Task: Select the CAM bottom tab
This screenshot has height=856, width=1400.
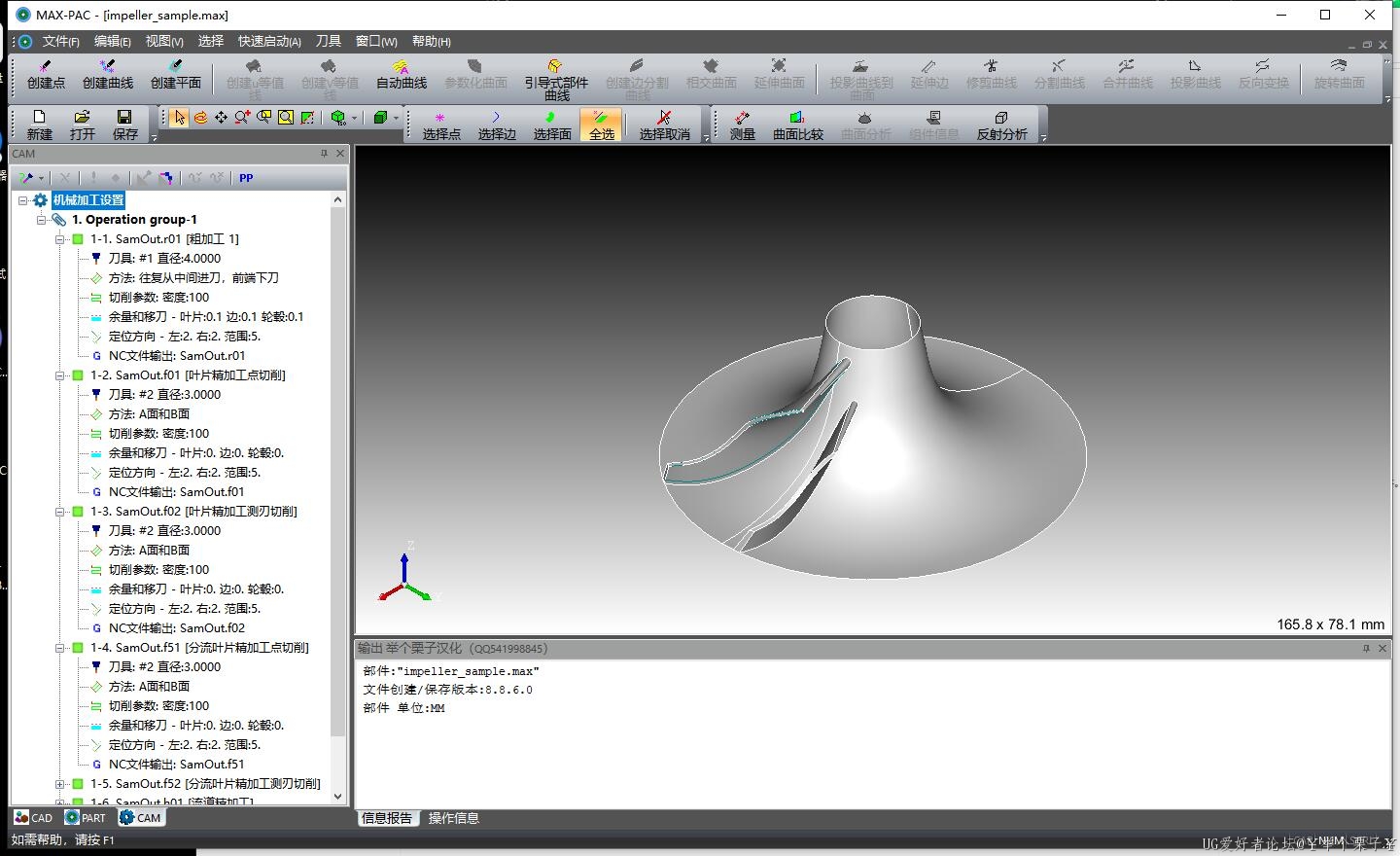Action: coord(140,818)
